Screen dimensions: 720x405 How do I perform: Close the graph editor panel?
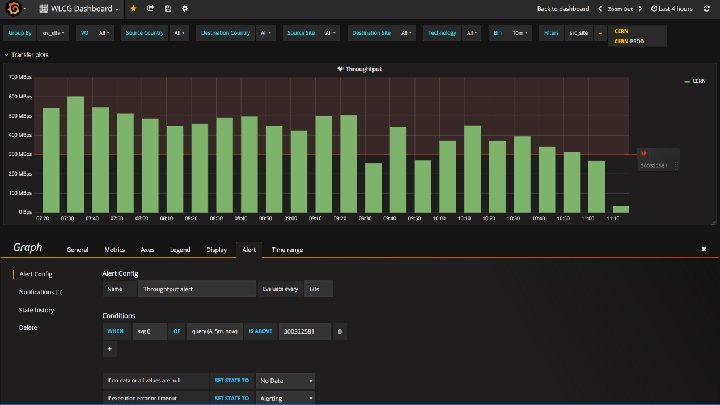(703, 249)
